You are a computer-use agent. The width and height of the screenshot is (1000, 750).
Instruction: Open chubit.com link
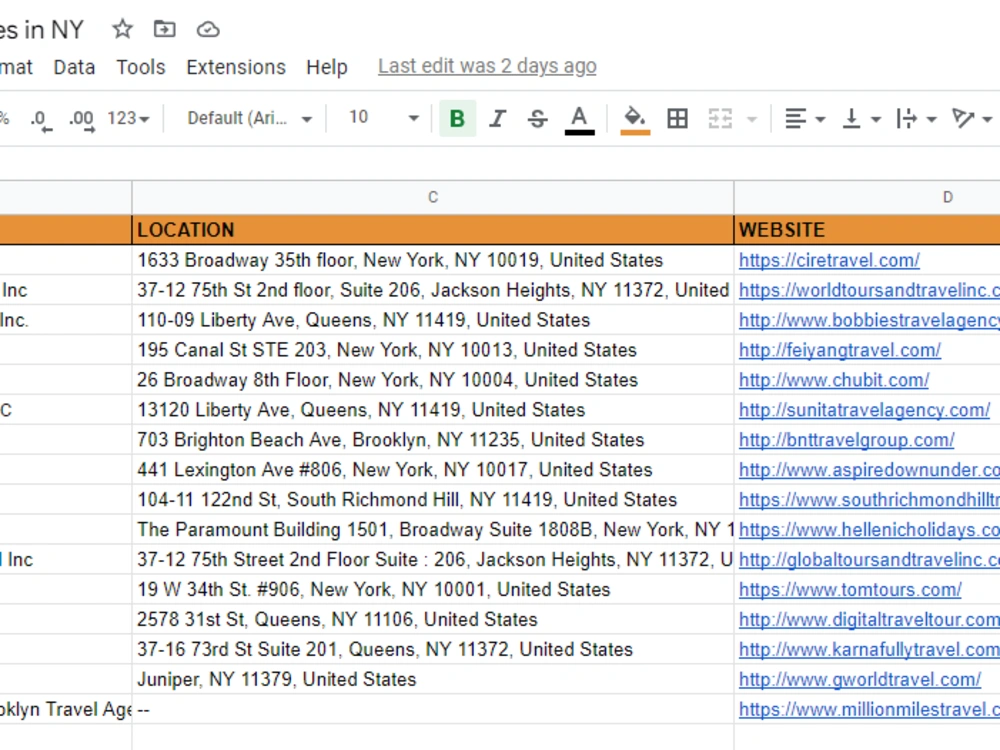pos(834,380)
